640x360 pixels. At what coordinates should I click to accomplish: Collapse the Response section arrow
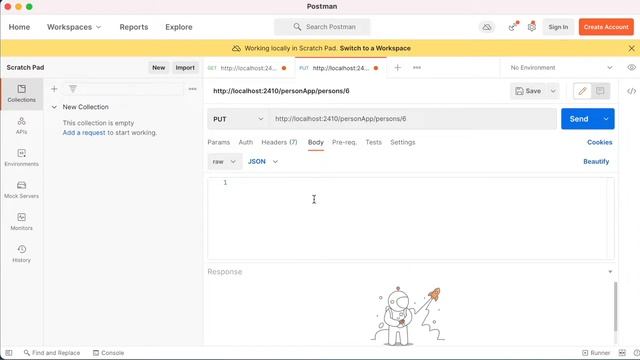[610, 272]
